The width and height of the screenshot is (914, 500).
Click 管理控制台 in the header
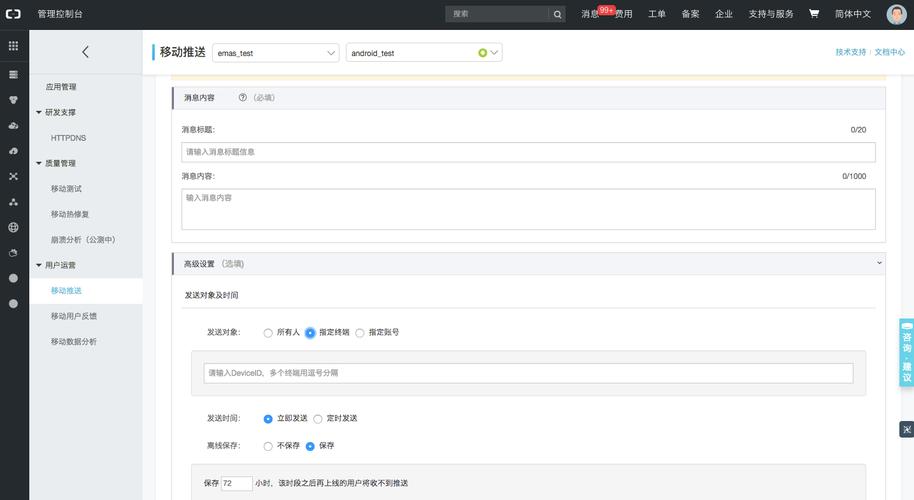point(60,14)
